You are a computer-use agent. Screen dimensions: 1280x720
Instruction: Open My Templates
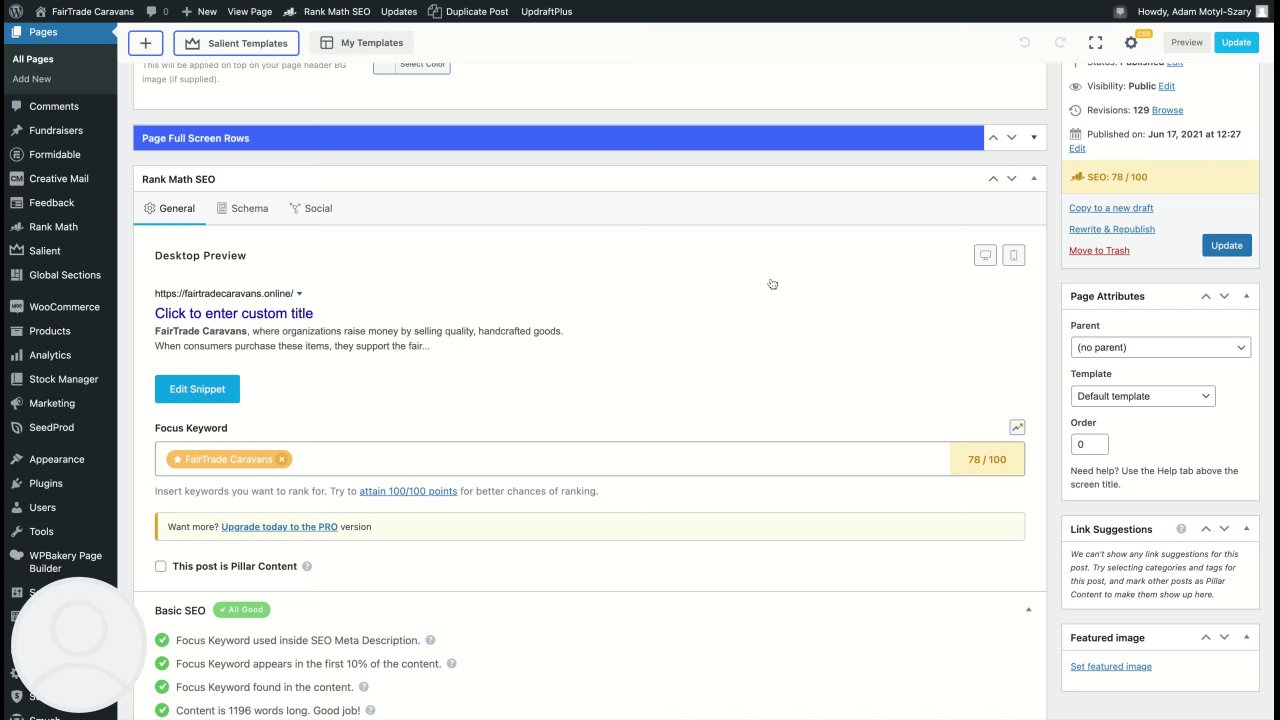pyautogui.click(x=362, y=43)
